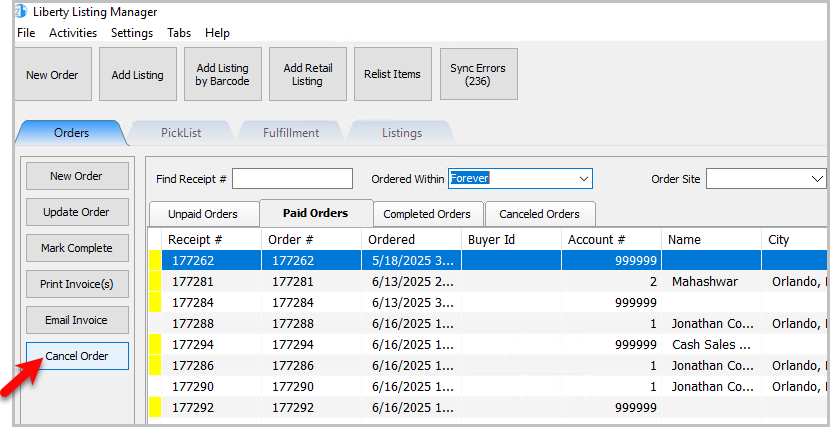Select receipt 177262 row
The image size is (830, 427).
coord(488,260)
